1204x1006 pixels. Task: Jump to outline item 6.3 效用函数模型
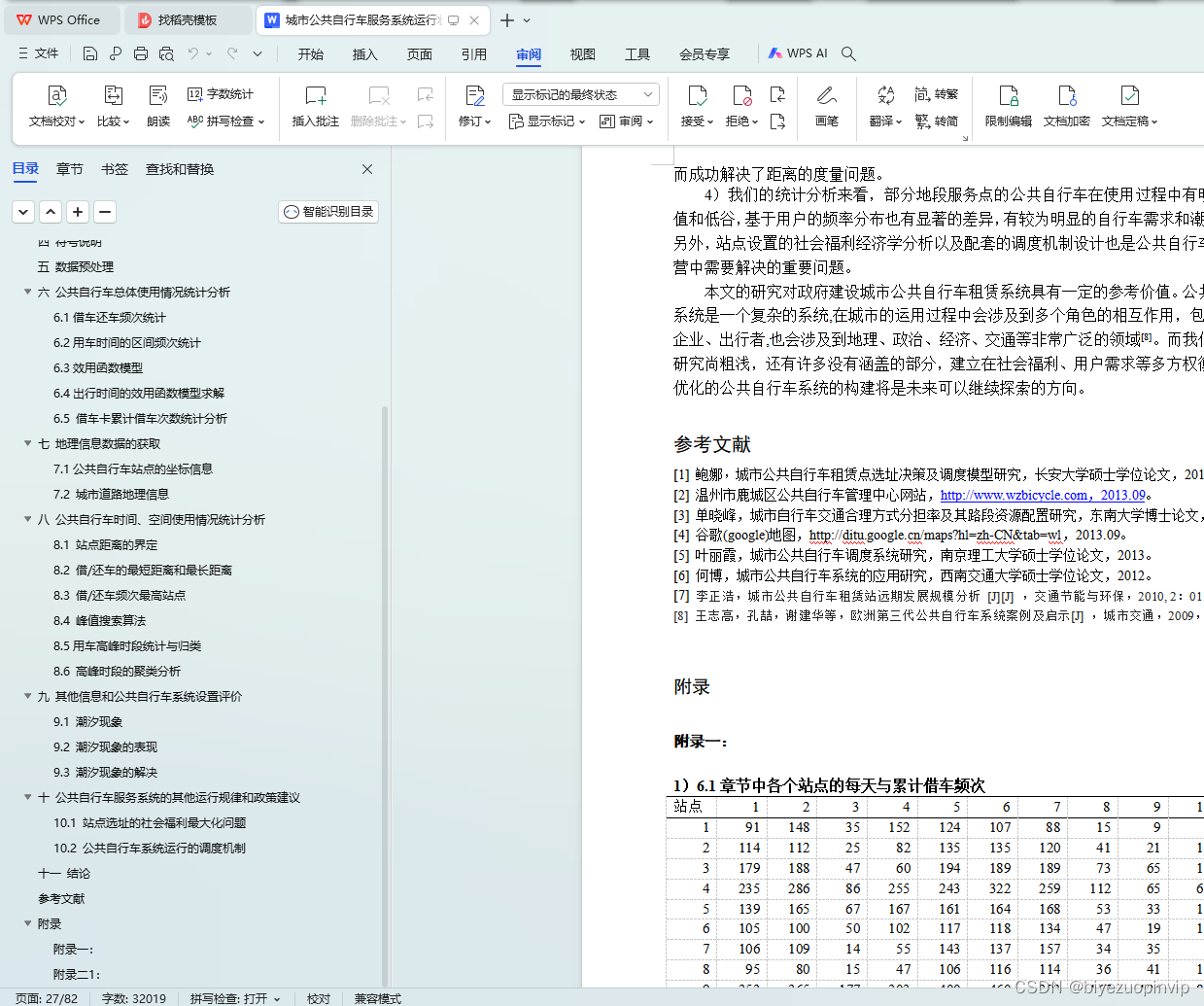tap(98, 367)
